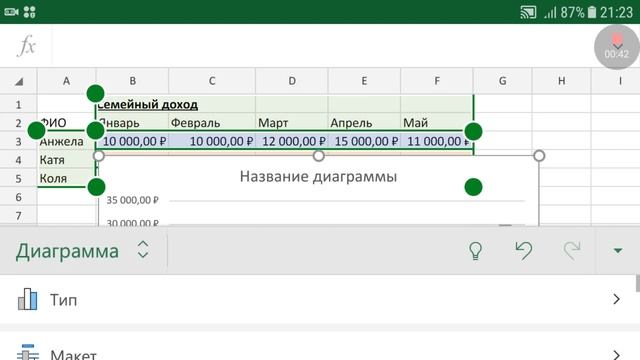This screenshot has height=360, width=640.
Task: Select row 4 header
Action: [x=18, y=160]
